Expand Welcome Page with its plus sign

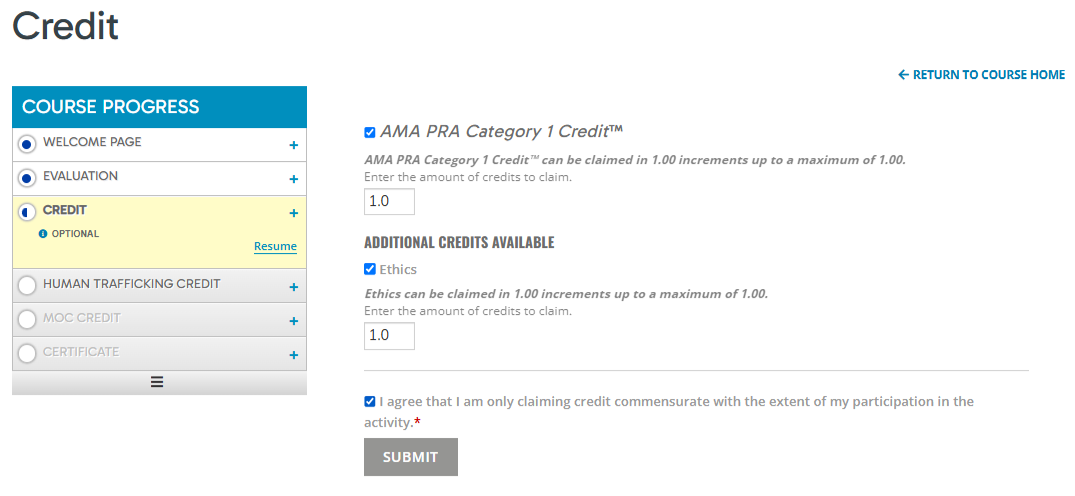(293, 145)
